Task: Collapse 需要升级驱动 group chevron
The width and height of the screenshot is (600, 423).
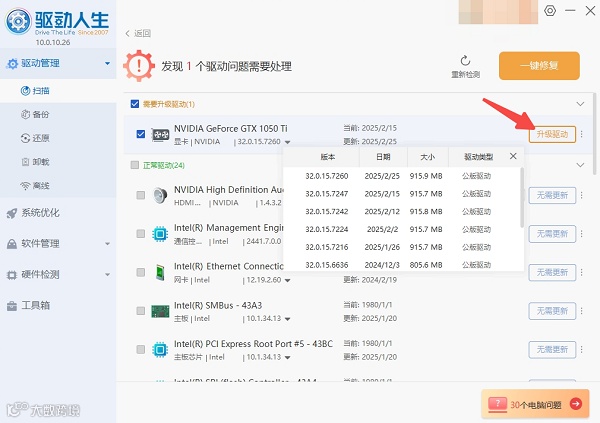Action: pos(580,104)
